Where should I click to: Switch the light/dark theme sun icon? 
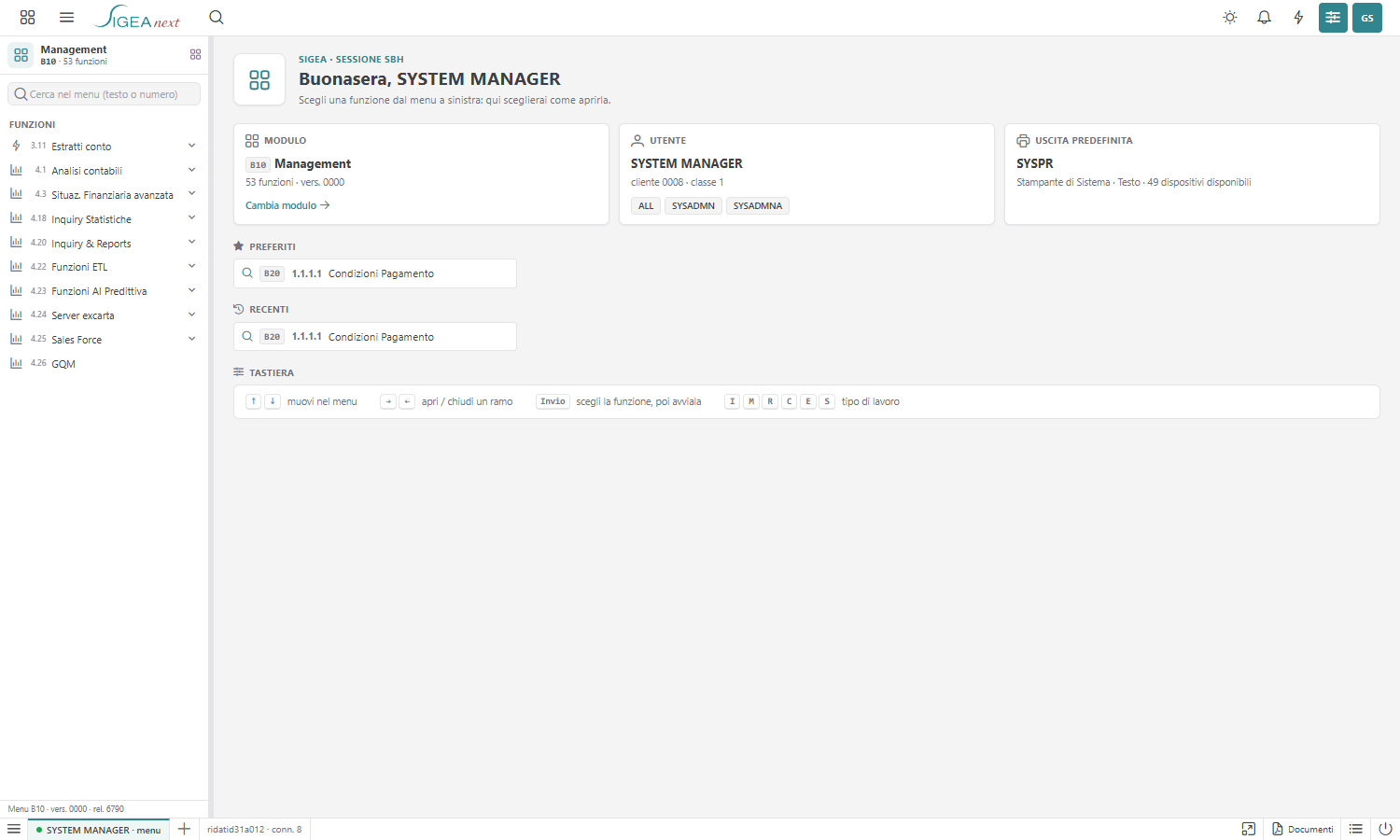point(1230,18)
